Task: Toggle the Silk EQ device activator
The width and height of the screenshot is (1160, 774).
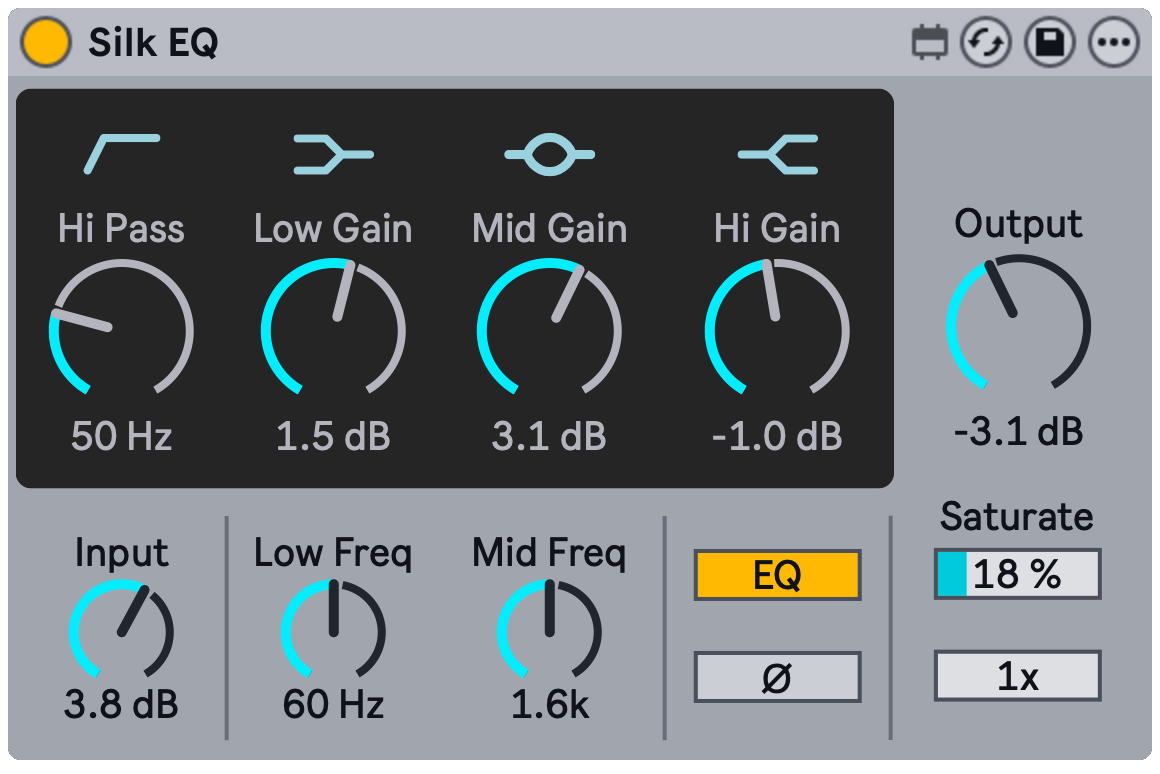Action: [x=46, y=42]
